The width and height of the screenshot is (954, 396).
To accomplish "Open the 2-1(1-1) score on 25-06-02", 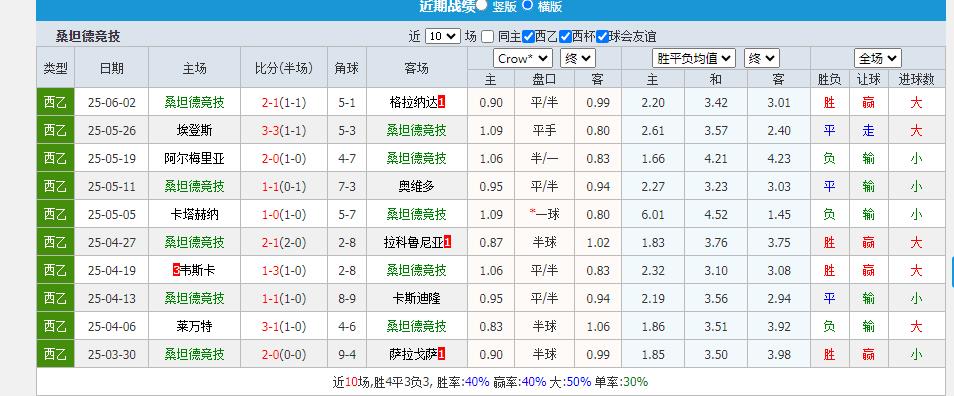I will (x=284, y=102).
